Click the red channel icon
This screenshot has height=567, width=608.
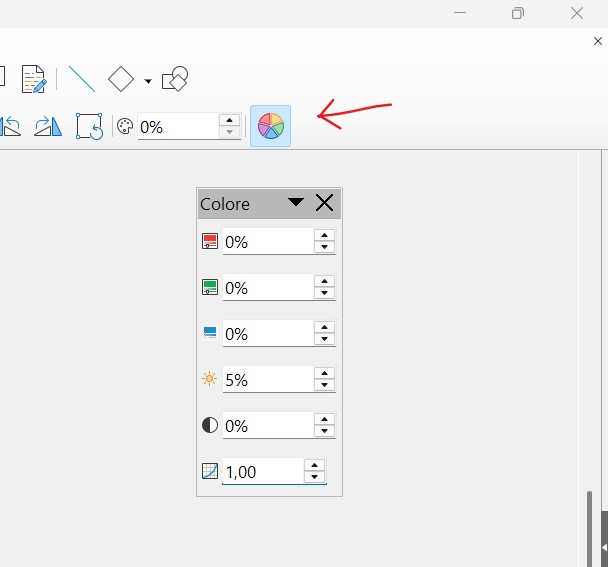210,241
